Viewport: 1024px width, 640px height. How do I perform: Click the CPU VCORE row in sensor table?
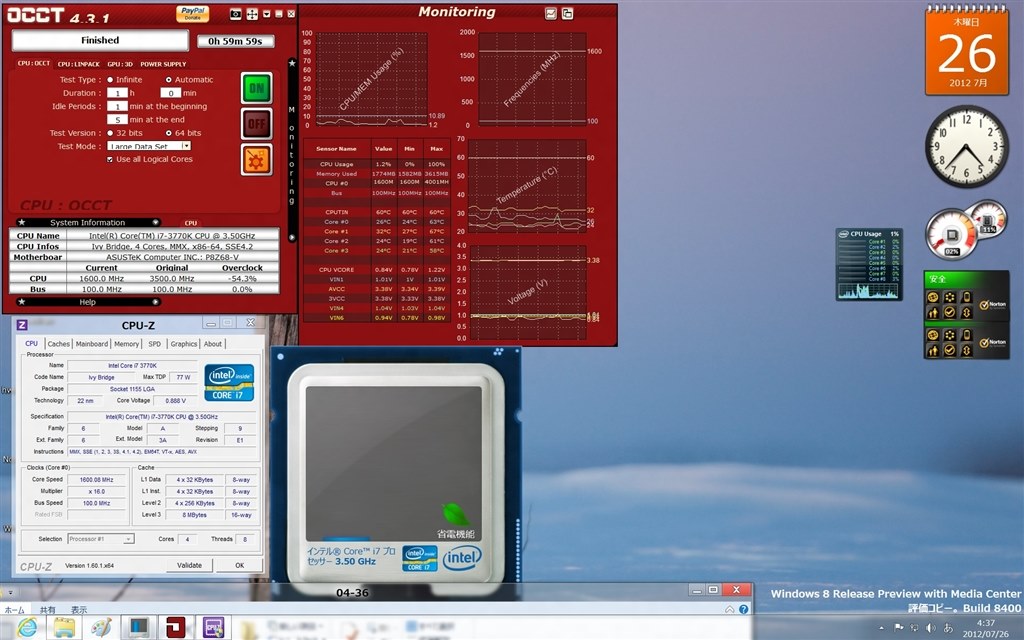377,270
